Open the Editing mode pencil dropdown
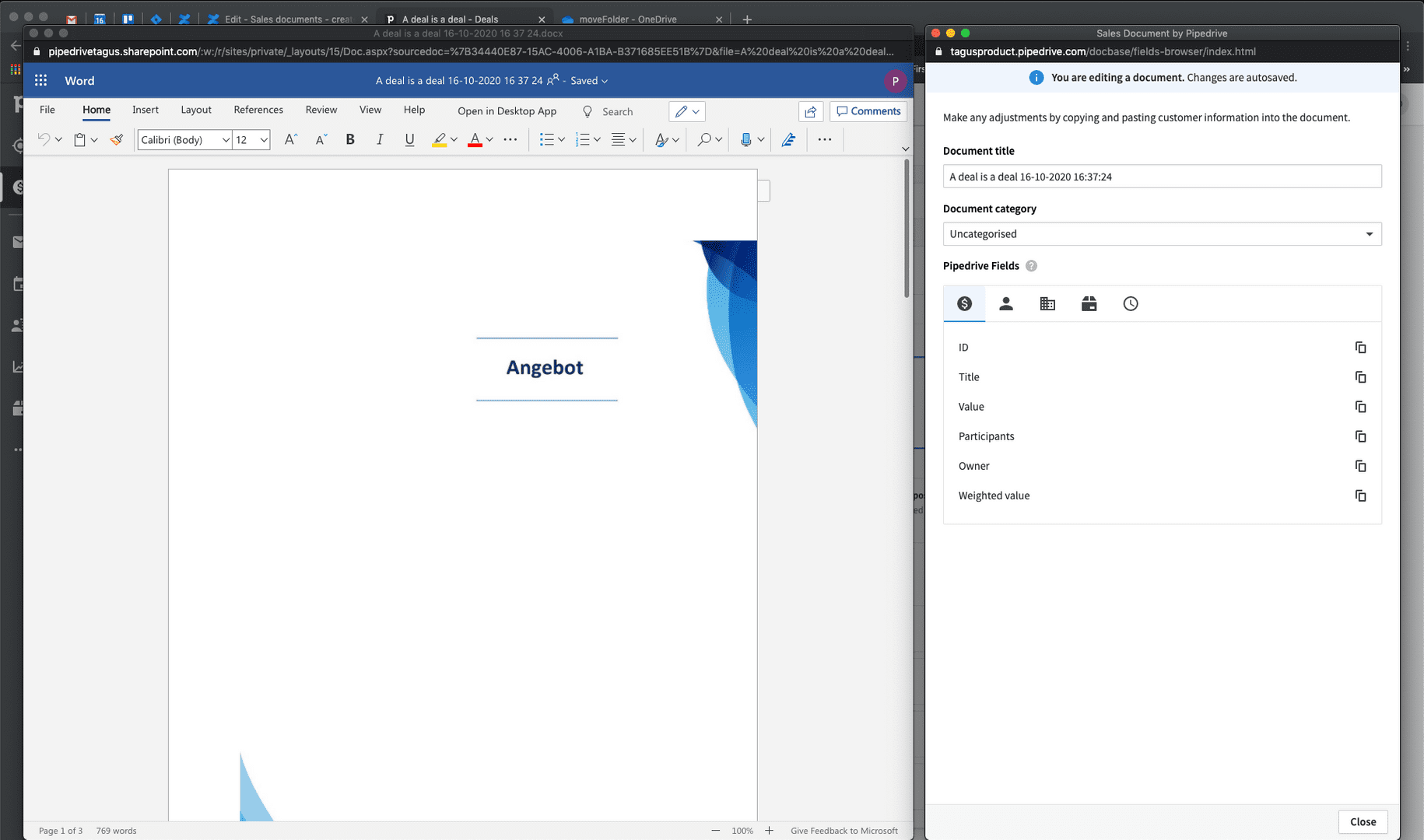 click(687, 111)
